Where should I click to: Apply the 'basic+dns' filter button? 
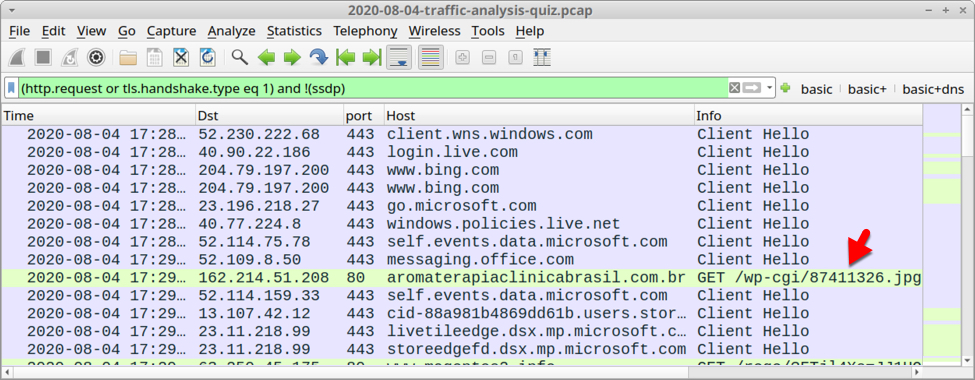point(933,89)
